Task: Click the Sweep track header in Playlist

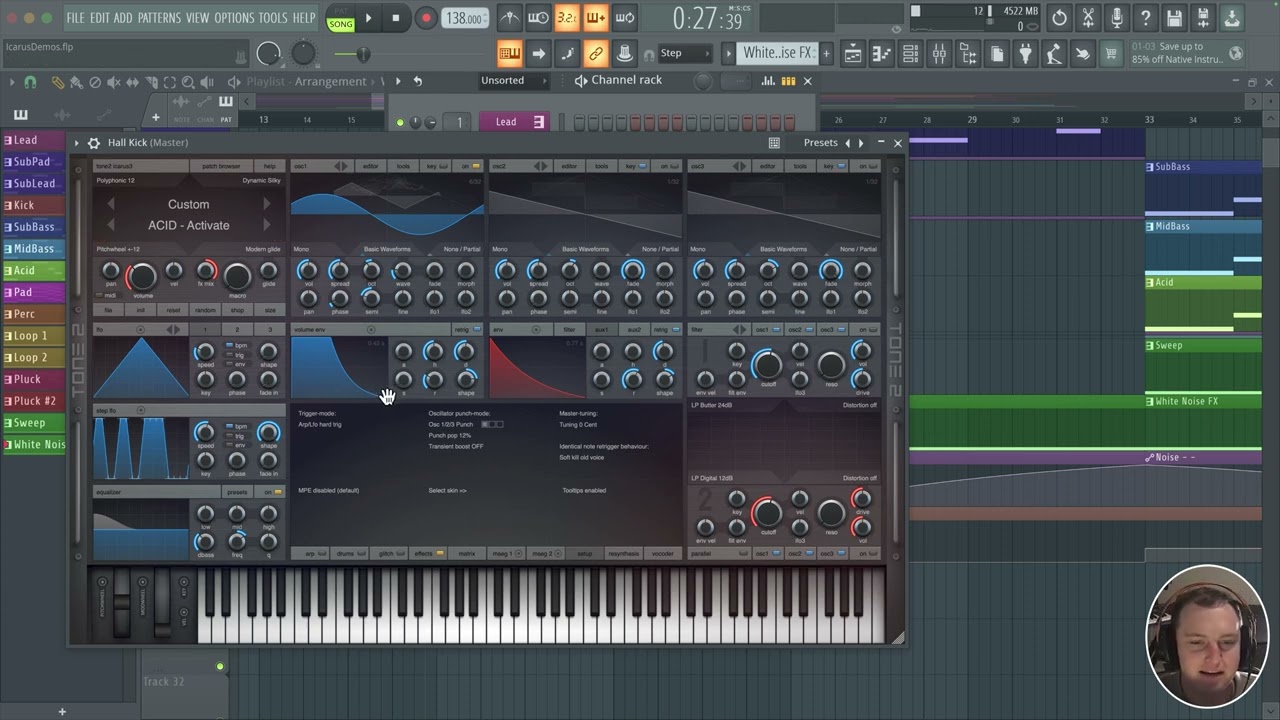Action: [1202, 346]
